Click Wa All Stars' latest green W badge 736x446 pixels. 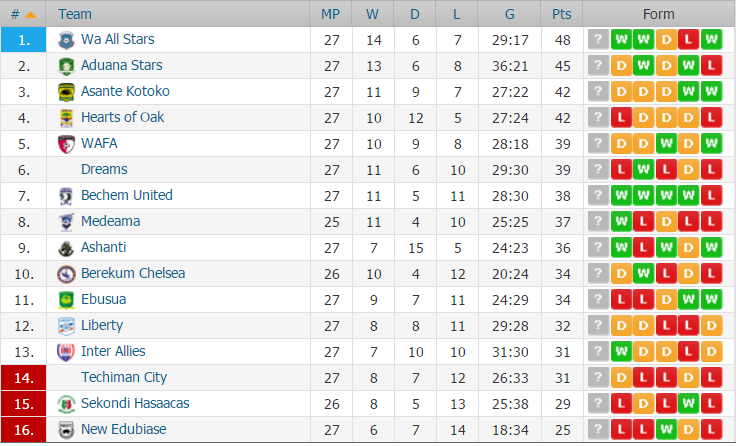tap(711, 40)
